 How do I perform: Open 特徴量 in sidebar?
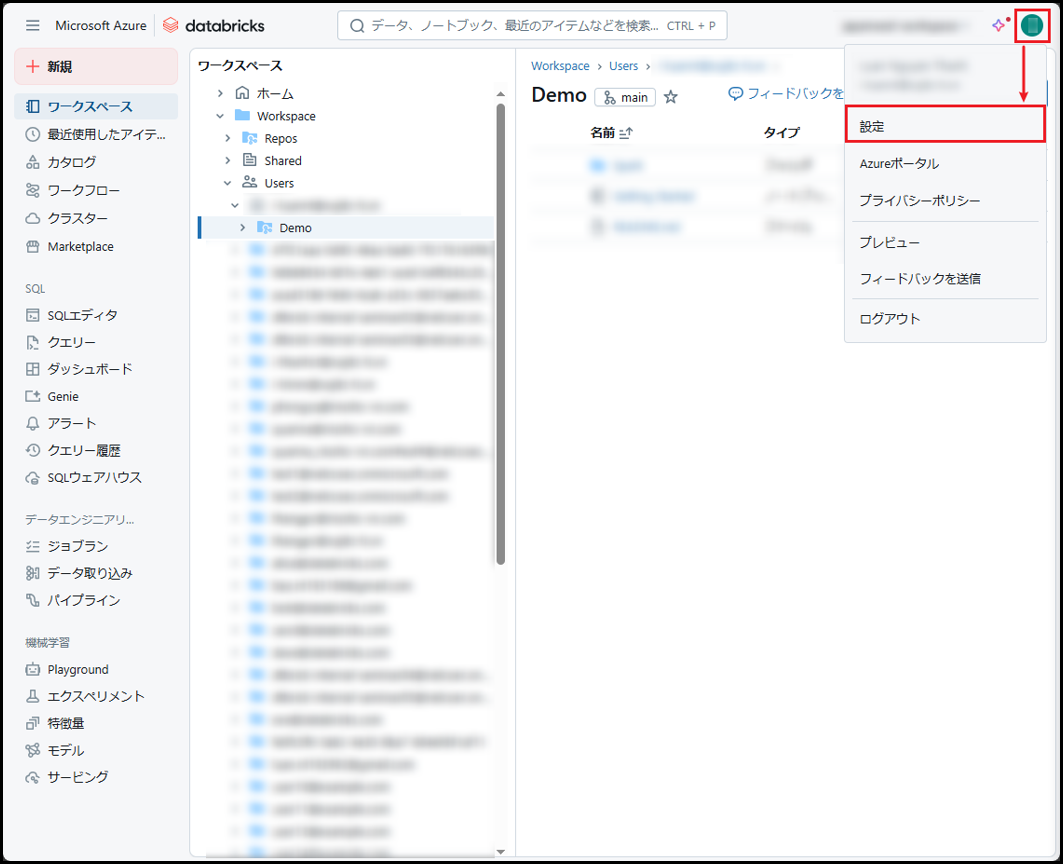click(96, 724)
